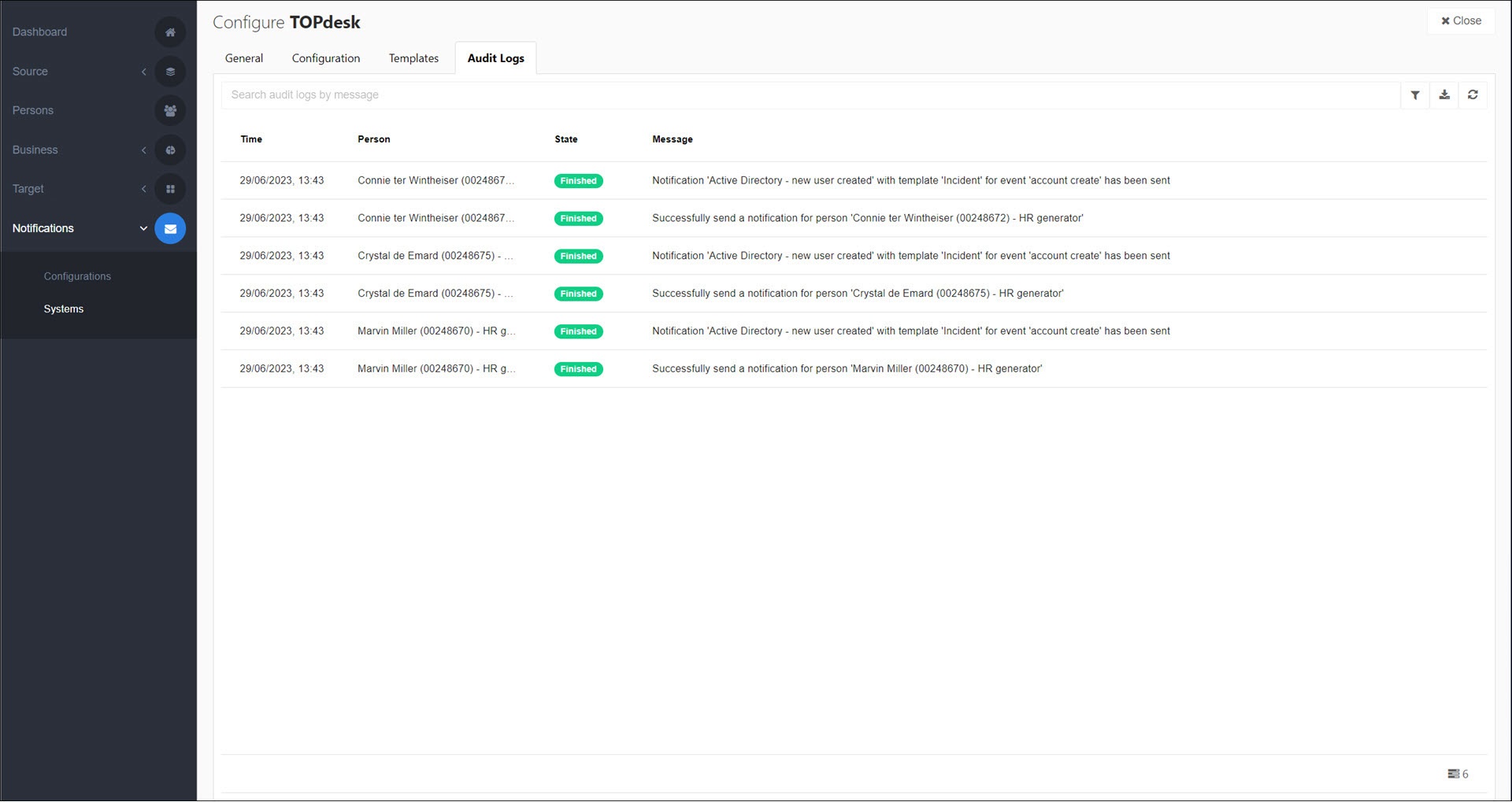Sort by the State column header
Viewport: 1512px width, 802px height.
(x=566, y=139)
